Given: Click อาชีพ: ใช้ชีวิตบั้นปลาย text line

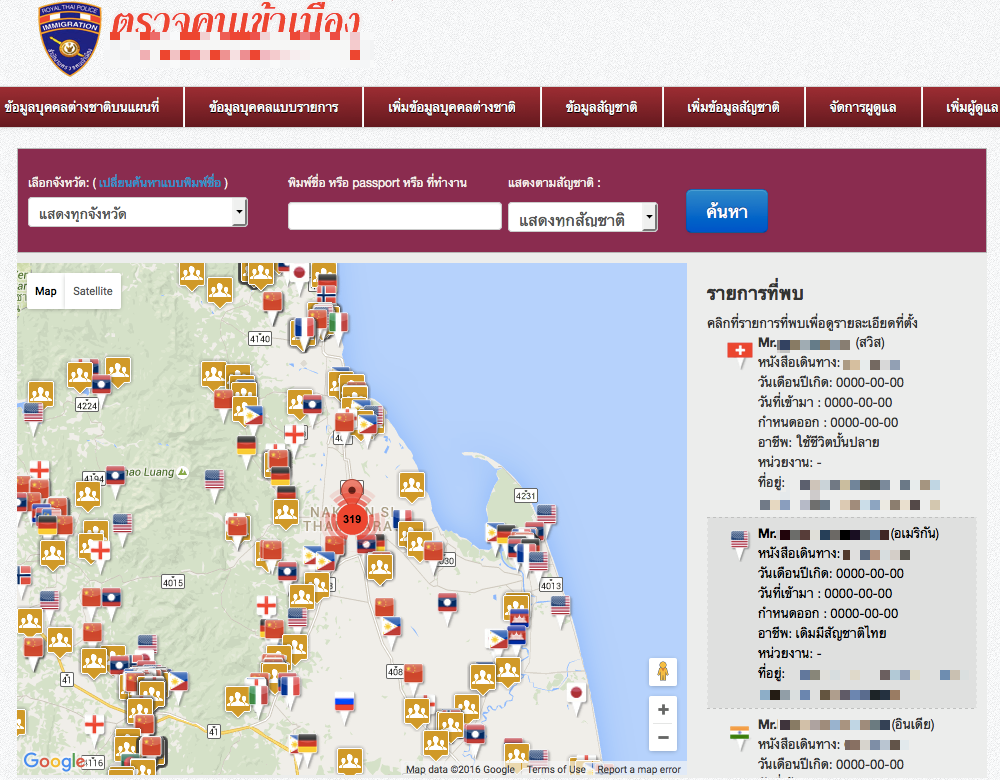Looking at the screenshot, I should pos(818,442).
